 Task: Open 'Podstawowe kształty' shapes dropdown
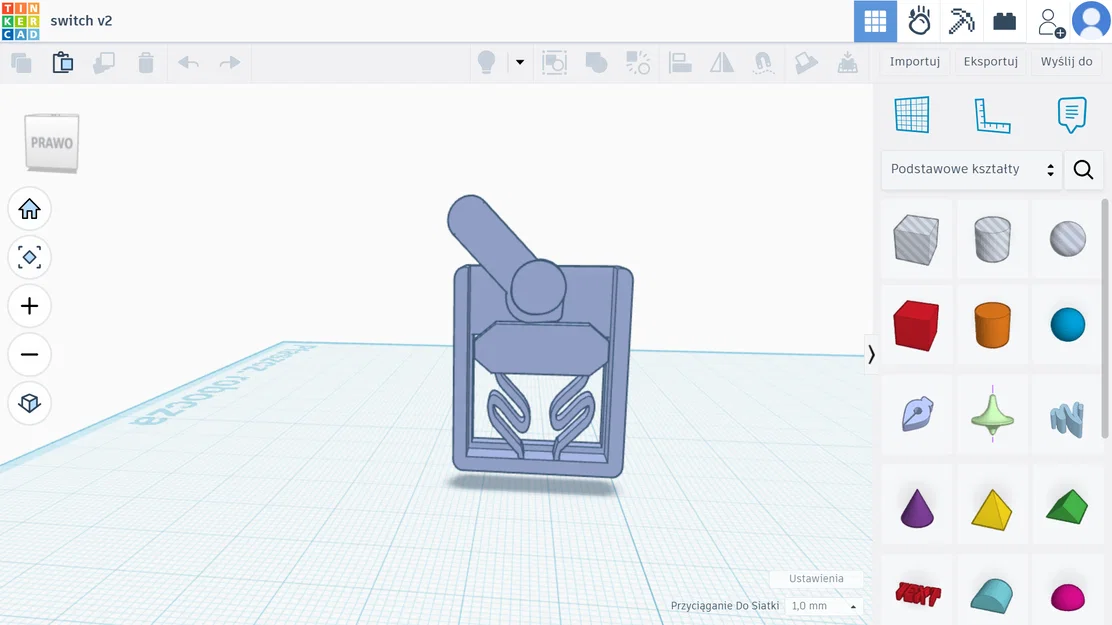pyautogui.click(x=971, y=170)
